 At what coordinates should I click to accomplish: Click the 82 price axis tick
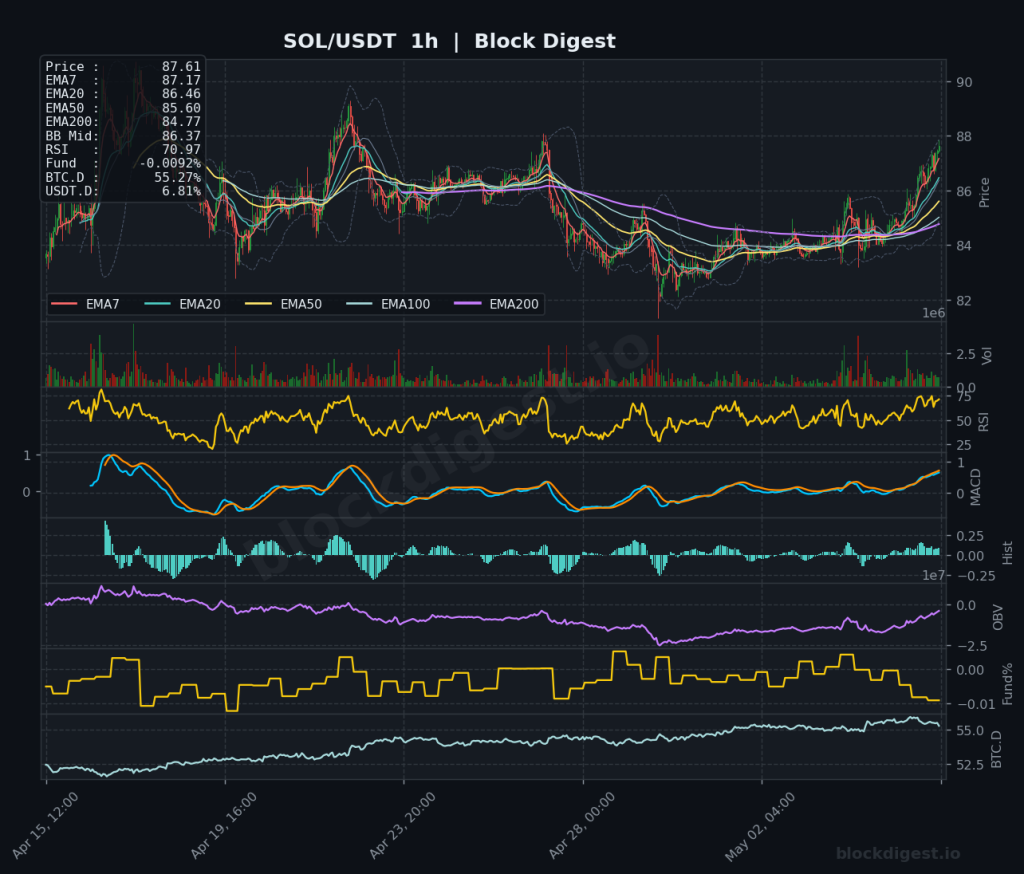[x=964, y=300]
